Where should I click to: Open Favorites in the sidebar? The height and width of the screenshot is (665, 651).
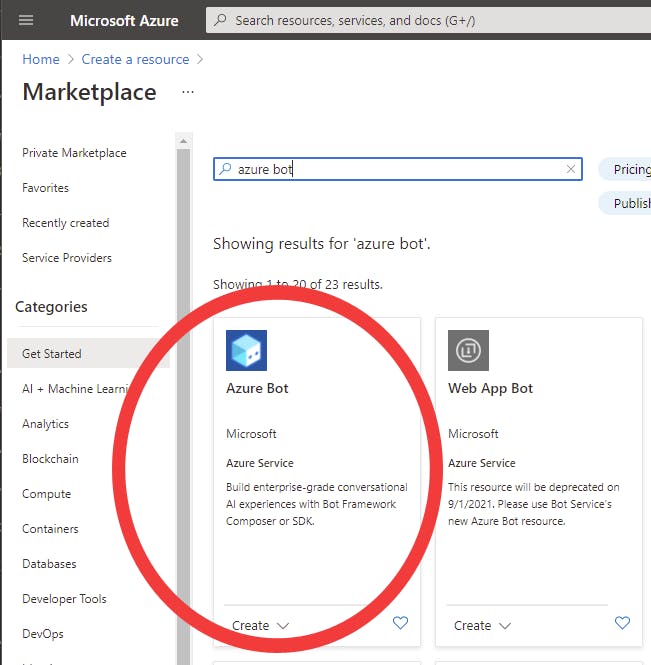click(x=45, y=188)
